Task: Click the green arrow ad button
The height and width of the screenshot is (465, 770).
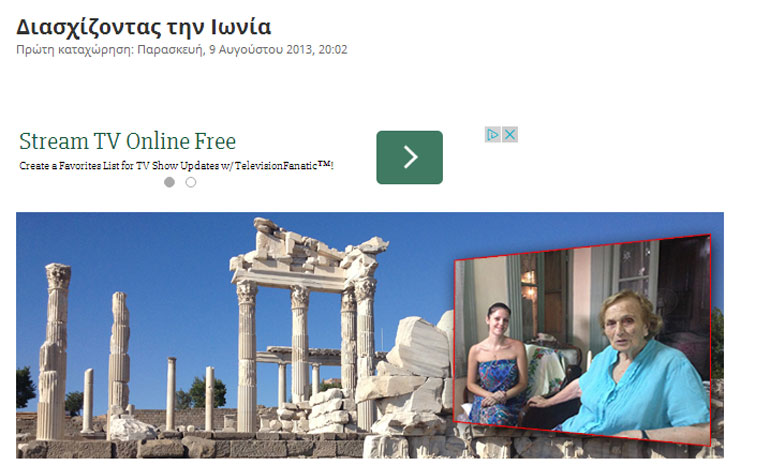Action: pos(410,158)
